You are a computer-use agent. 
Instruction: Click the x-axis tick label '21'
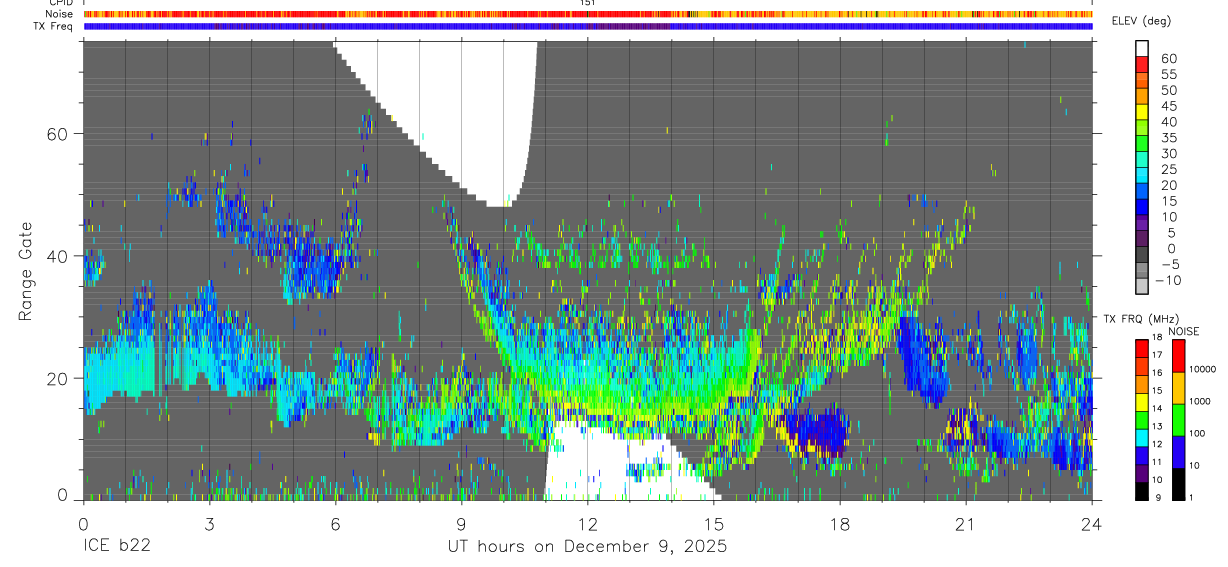(965, 524)
